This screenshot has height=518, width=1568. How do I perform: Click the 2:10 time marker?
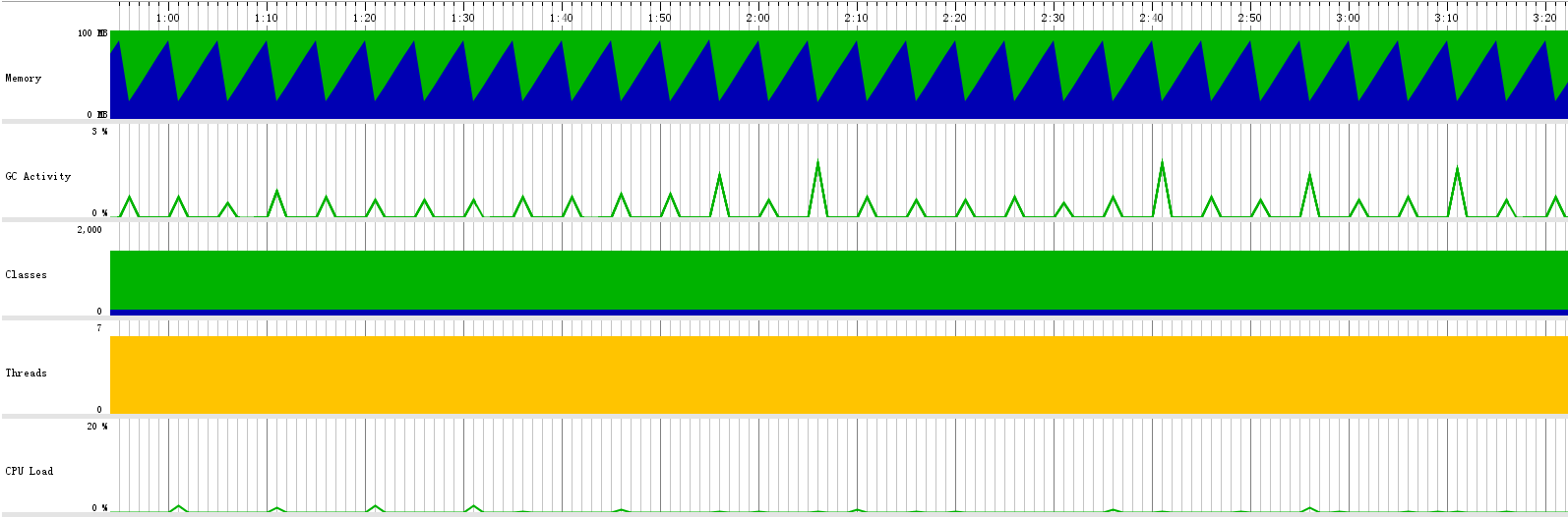coord(857,18)
